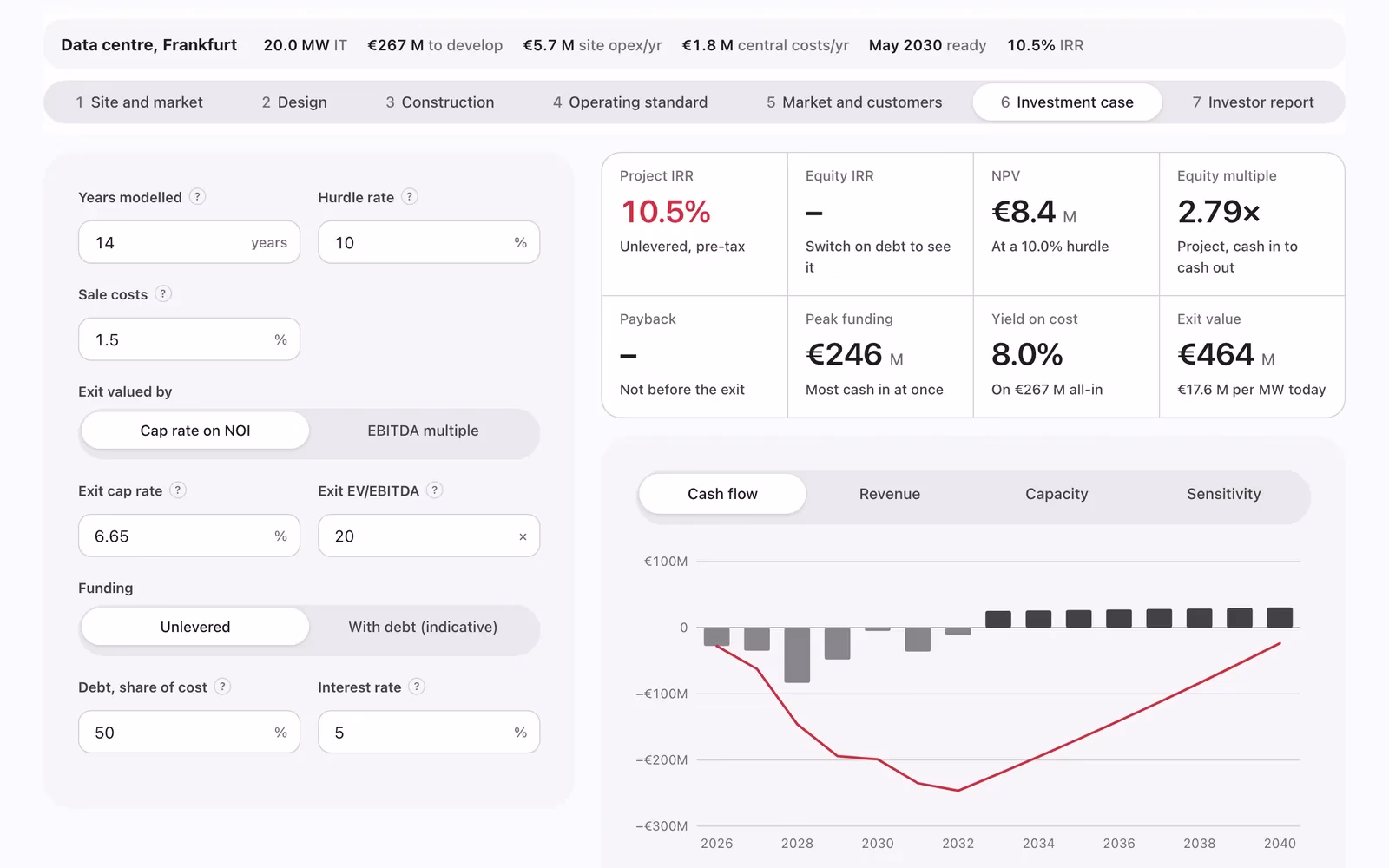The height and width of the screenshot is (868, 1389).
Task: Go to Site and market step
Action: (x=140, y=102)
